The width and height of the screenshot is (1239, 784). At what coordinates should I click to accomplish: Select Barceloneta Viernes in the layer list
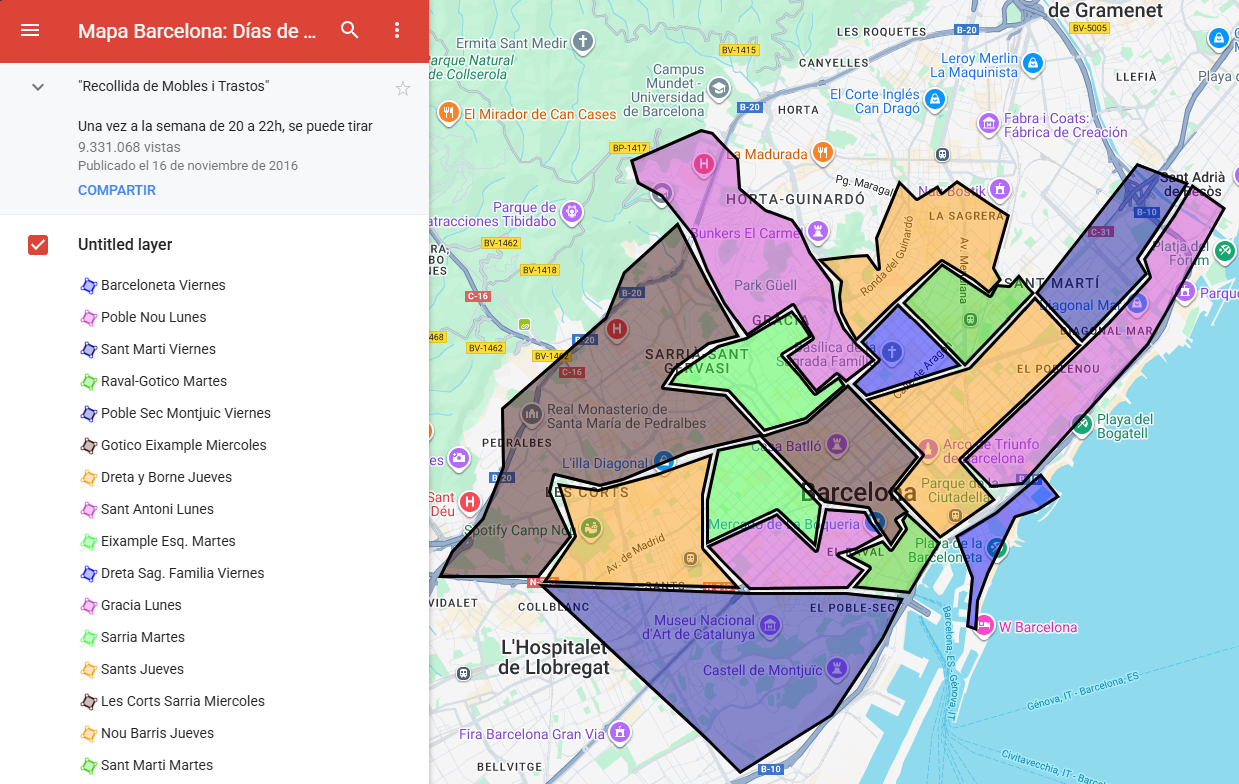pyautogui.click(x=163, y=285)
